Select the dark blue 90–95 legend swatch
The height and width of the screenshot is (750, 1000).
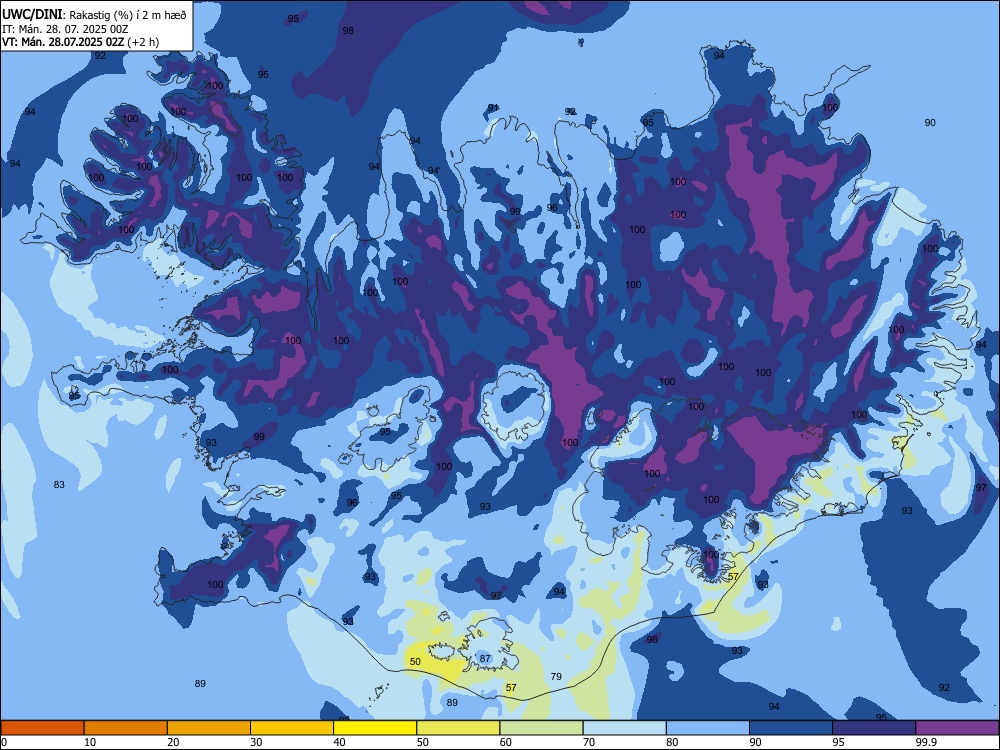point(791,728)
